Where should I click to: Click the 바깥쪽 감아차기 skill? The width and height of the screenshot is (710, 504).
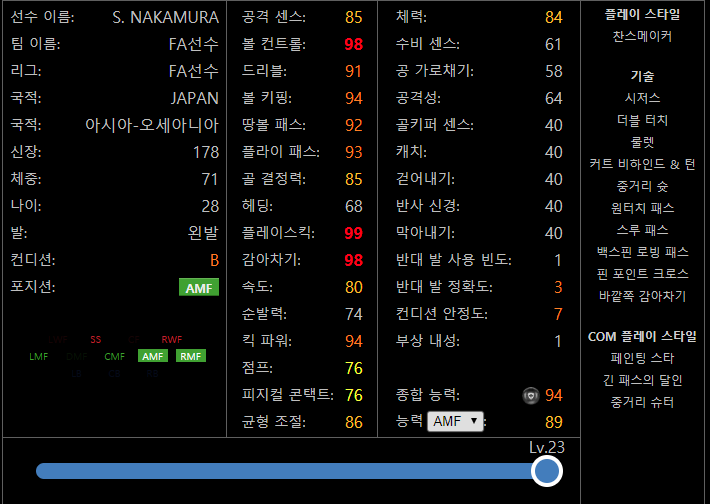(x=642, y=296)
